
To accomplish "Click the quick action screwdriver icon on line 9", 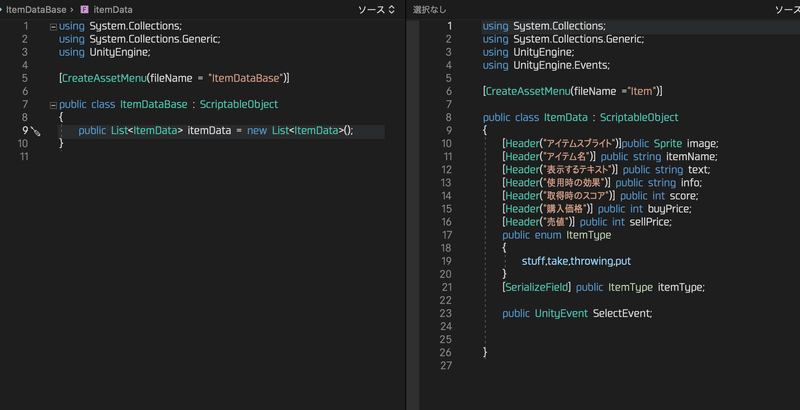I will (36, 131).
